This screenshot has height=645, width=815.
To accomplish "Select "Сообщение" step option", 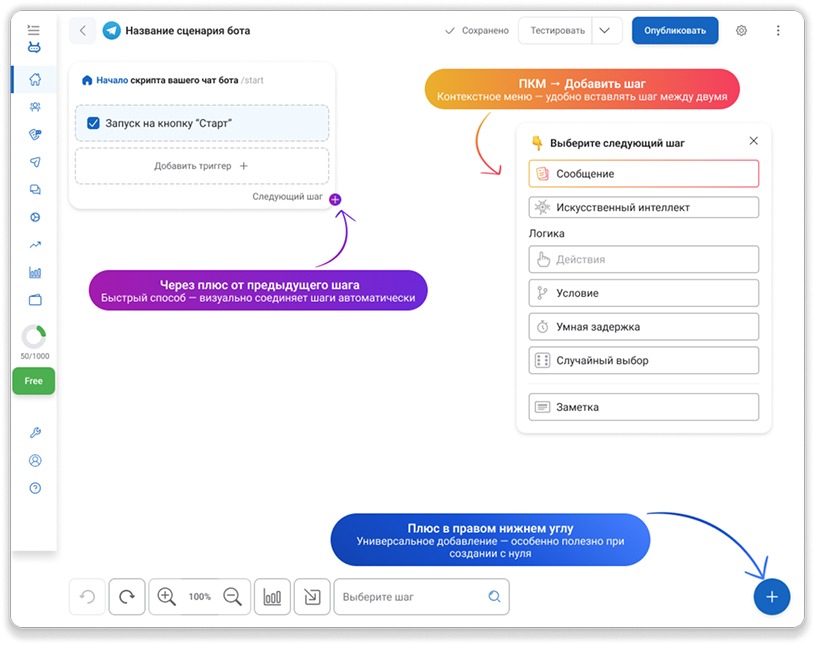I will (x=643, y=174).
